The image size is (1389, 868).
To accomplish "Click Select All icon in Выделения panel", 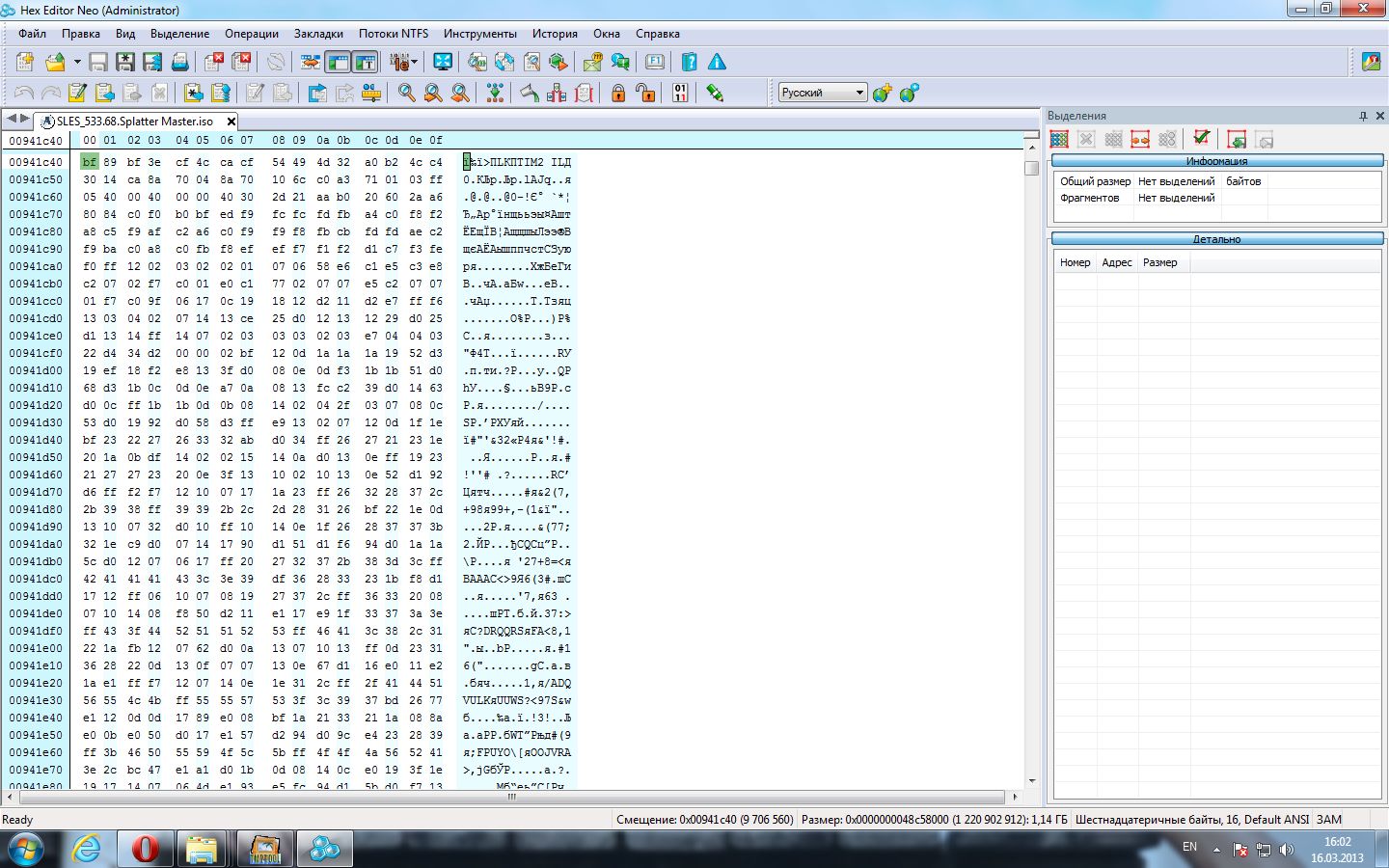I will click(1059, 139).
